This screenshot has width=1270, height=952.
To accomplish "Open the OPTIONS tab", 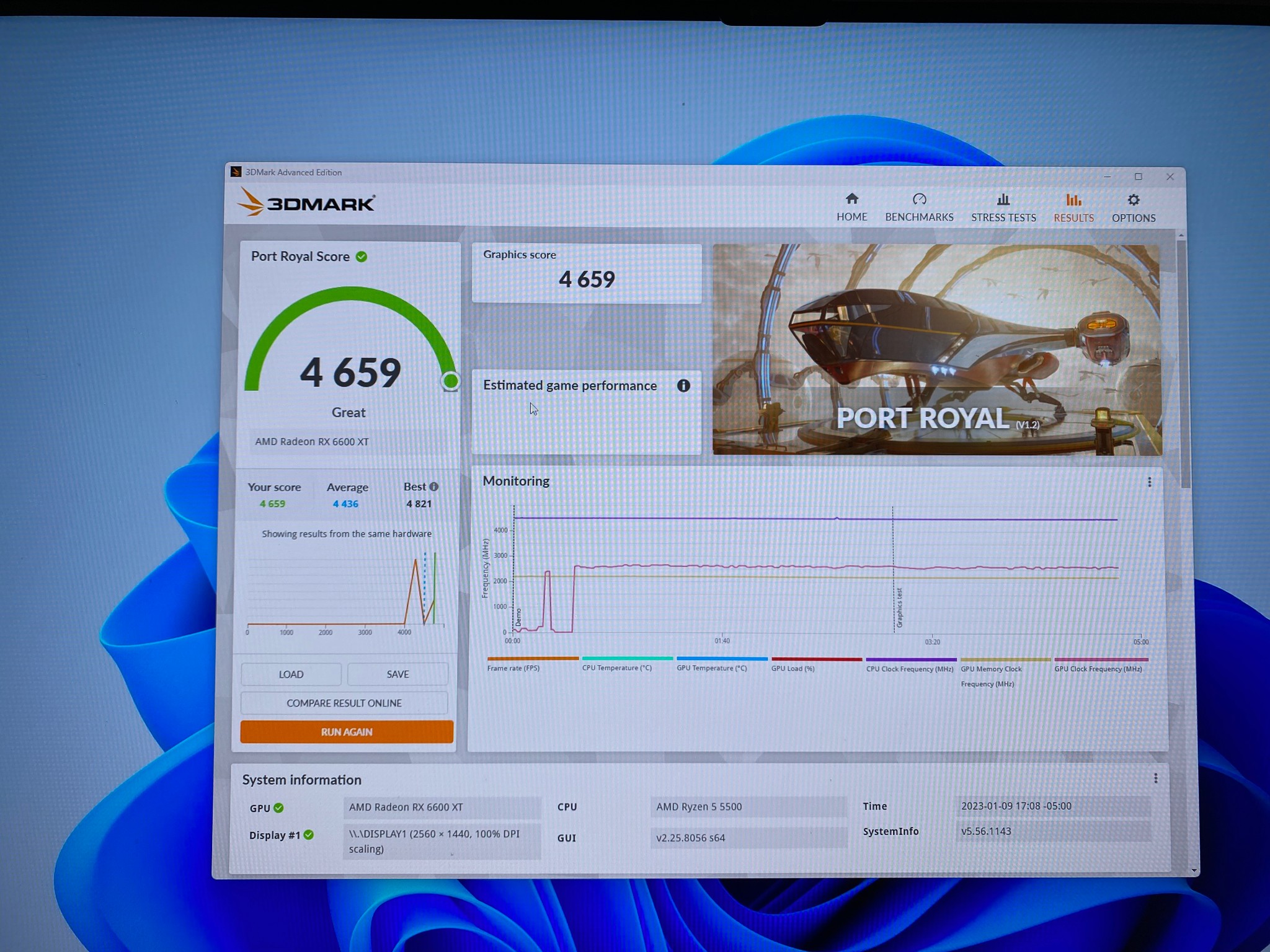I will [1133, 208].
